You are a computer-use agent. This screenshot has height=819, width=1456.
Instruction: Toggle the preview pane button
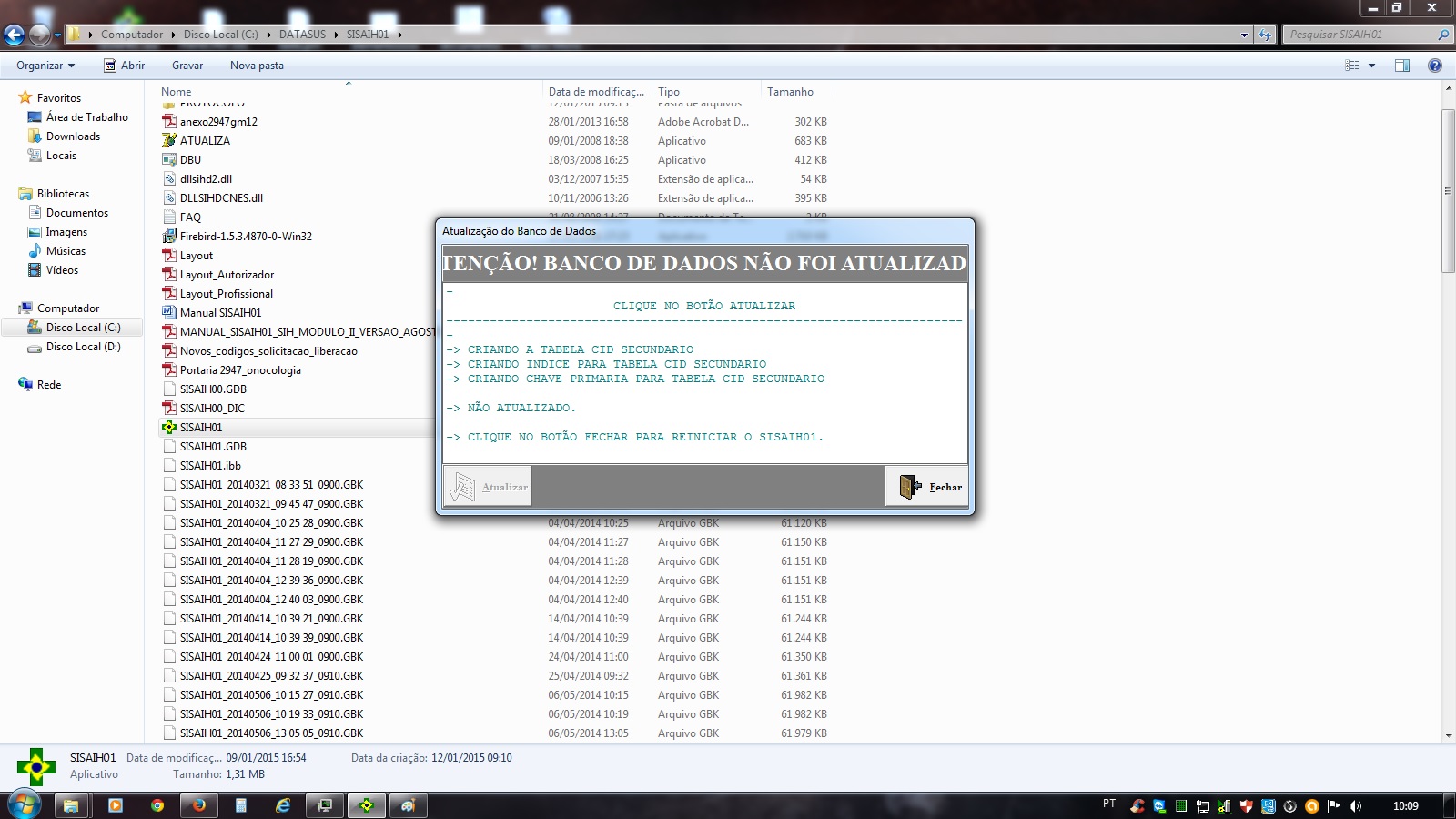coord(1402,66)
